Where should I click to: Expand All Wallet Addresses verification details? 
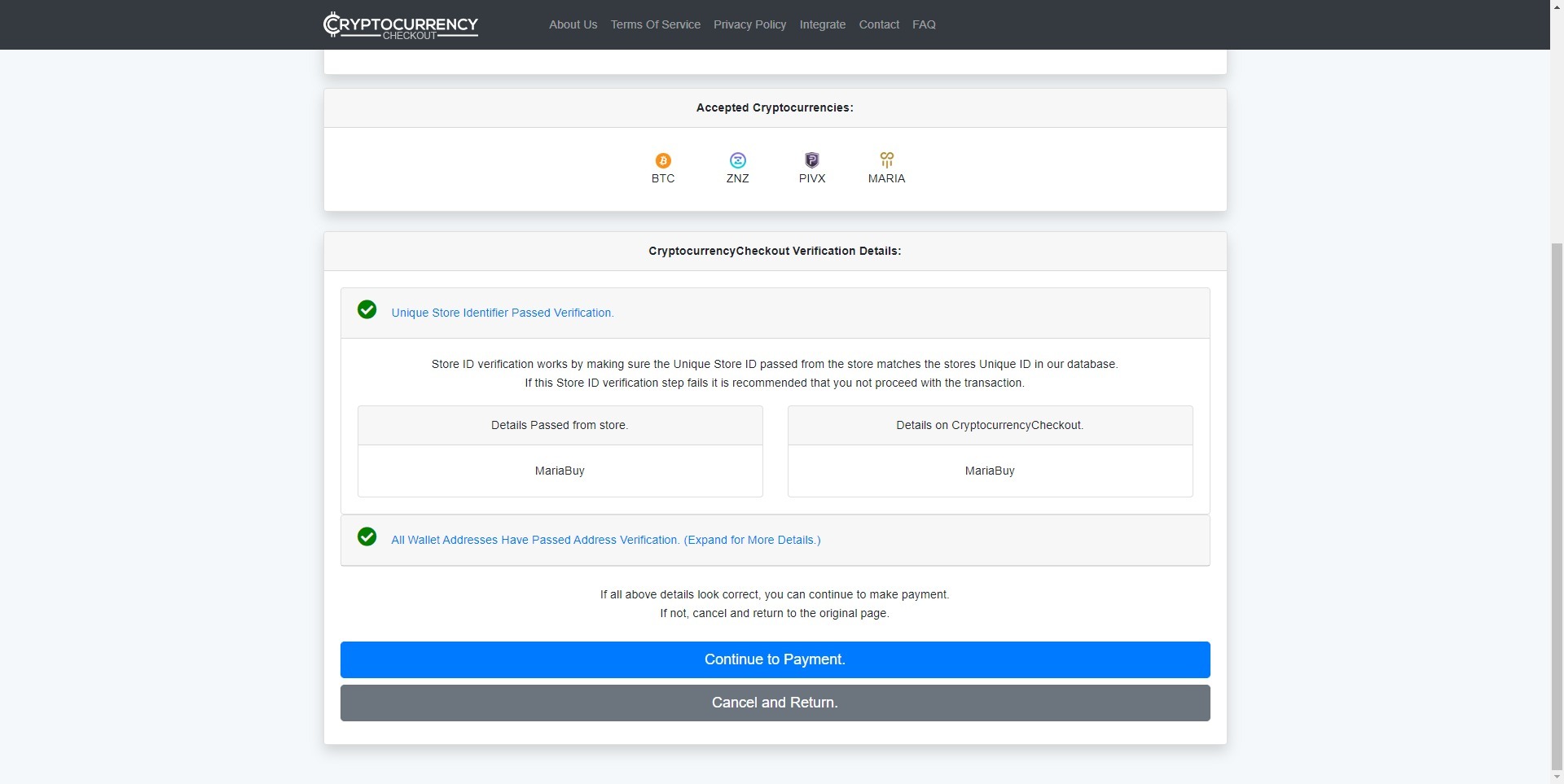(606, 540)
